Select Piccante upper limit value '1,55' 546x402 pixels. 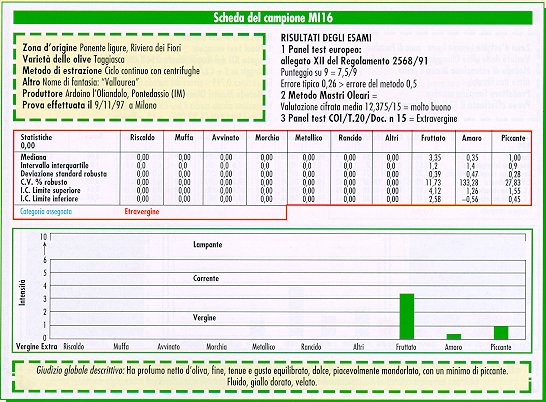(514, 191)
